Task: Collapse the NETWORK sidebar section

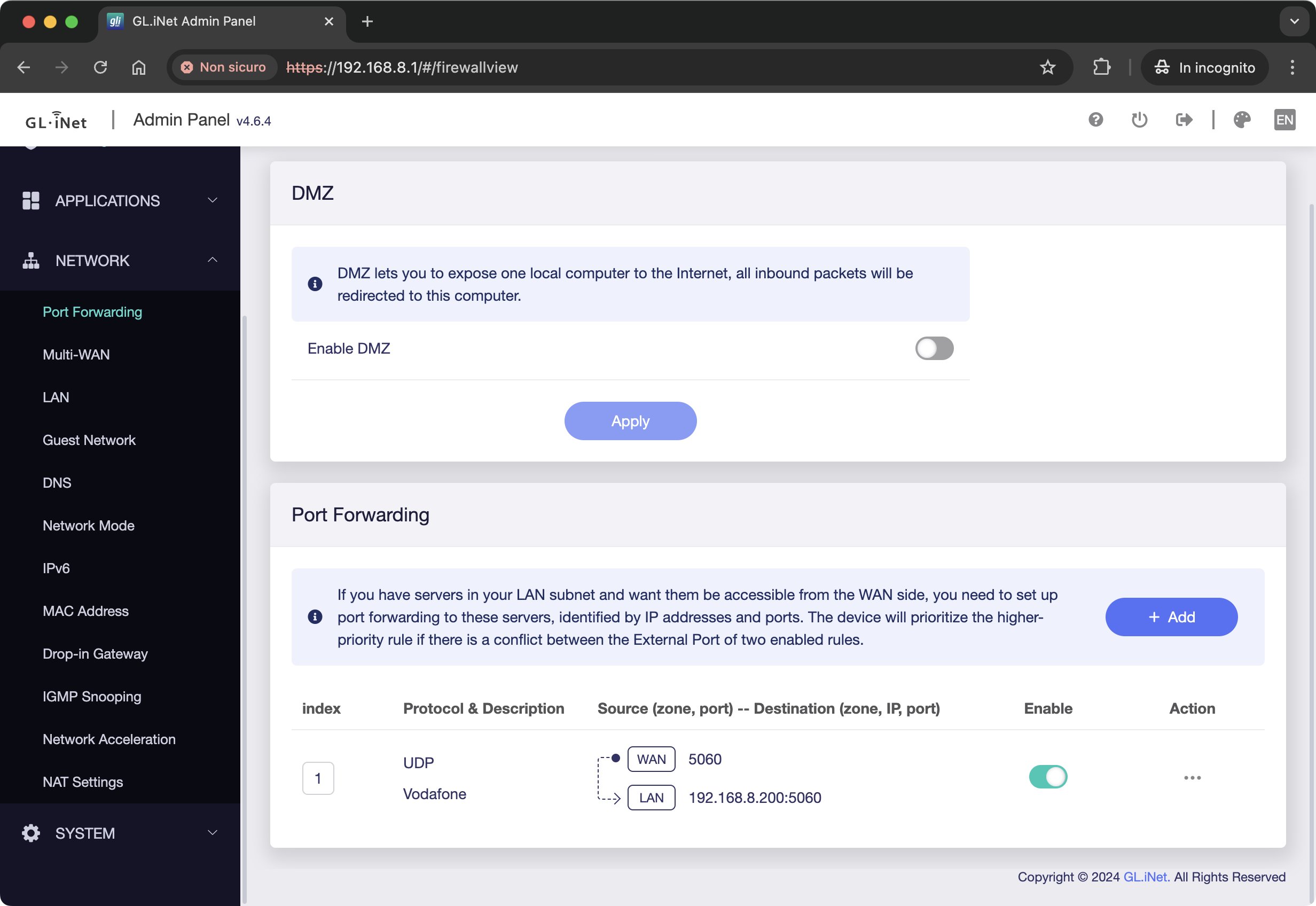Action: point(120,261)
